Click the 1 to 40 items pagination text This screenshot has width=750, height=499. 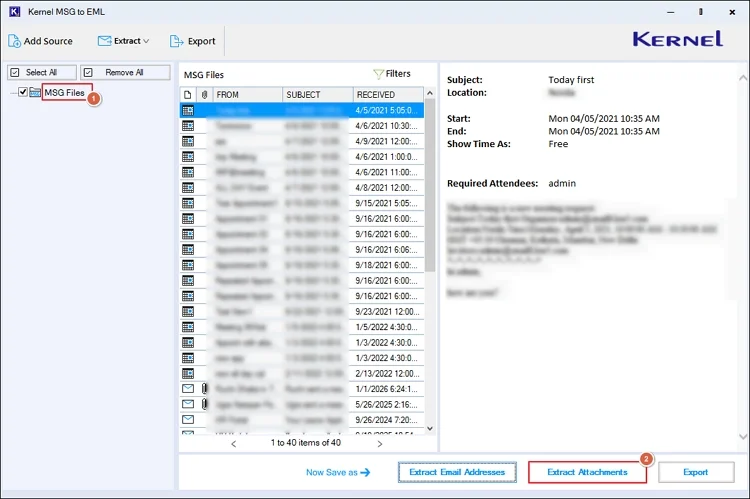pos(306,443)
